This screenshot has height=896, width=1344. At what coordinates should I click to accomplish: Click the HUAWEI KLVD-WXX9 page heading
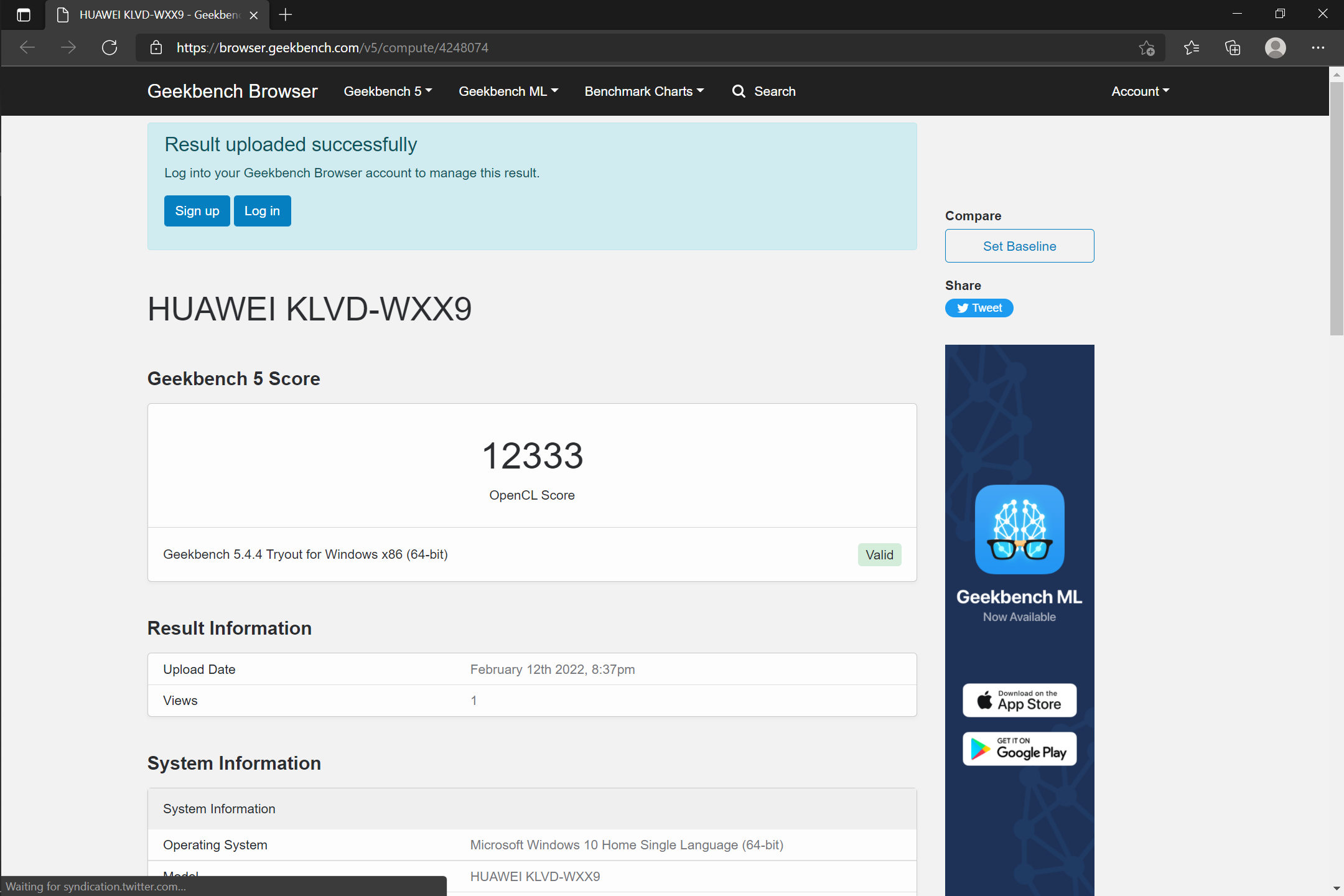pyautogui.click(x=310, y=309)
